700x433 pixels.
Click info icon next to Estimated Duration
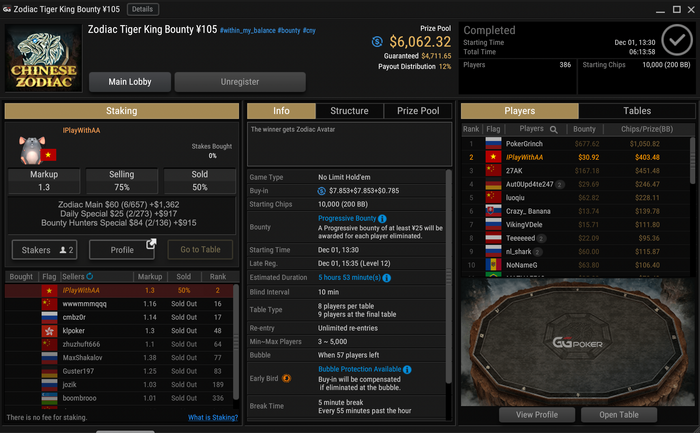(x=387, y=278)
